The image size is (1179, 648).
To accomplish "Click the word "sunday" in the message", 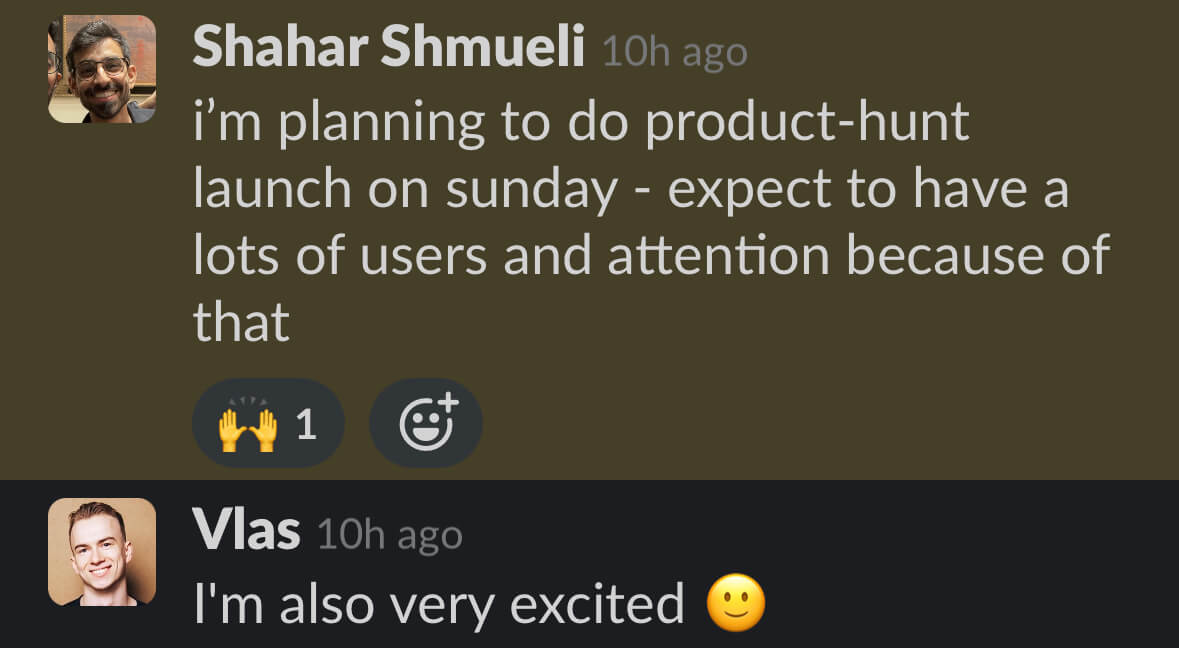I will pyautogui.click(x=532, y=189).
